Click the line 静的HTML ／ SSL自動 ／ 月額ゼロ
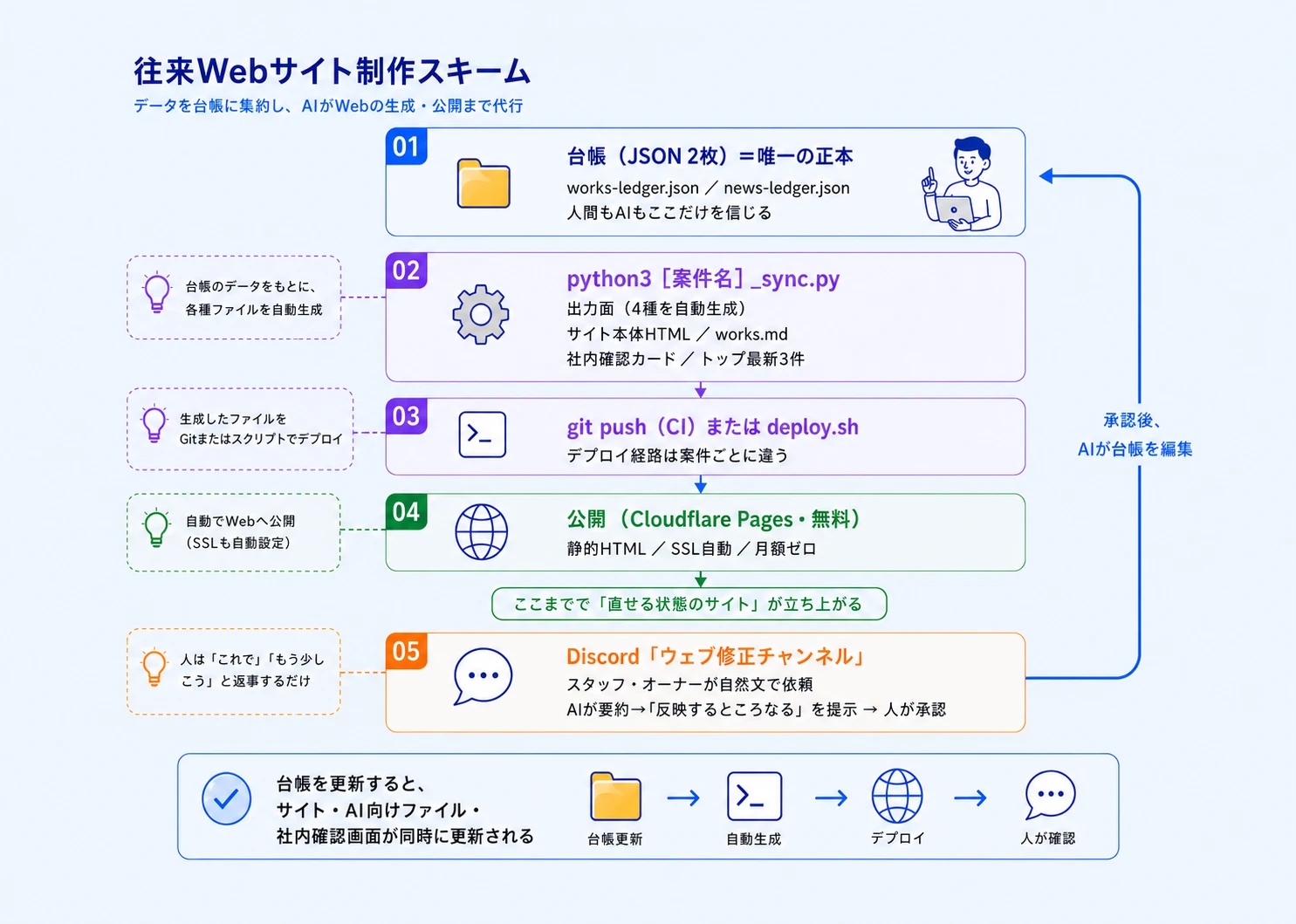Image resolution: width=1296 pixels, height=924 pixels. tap(691, 548)
